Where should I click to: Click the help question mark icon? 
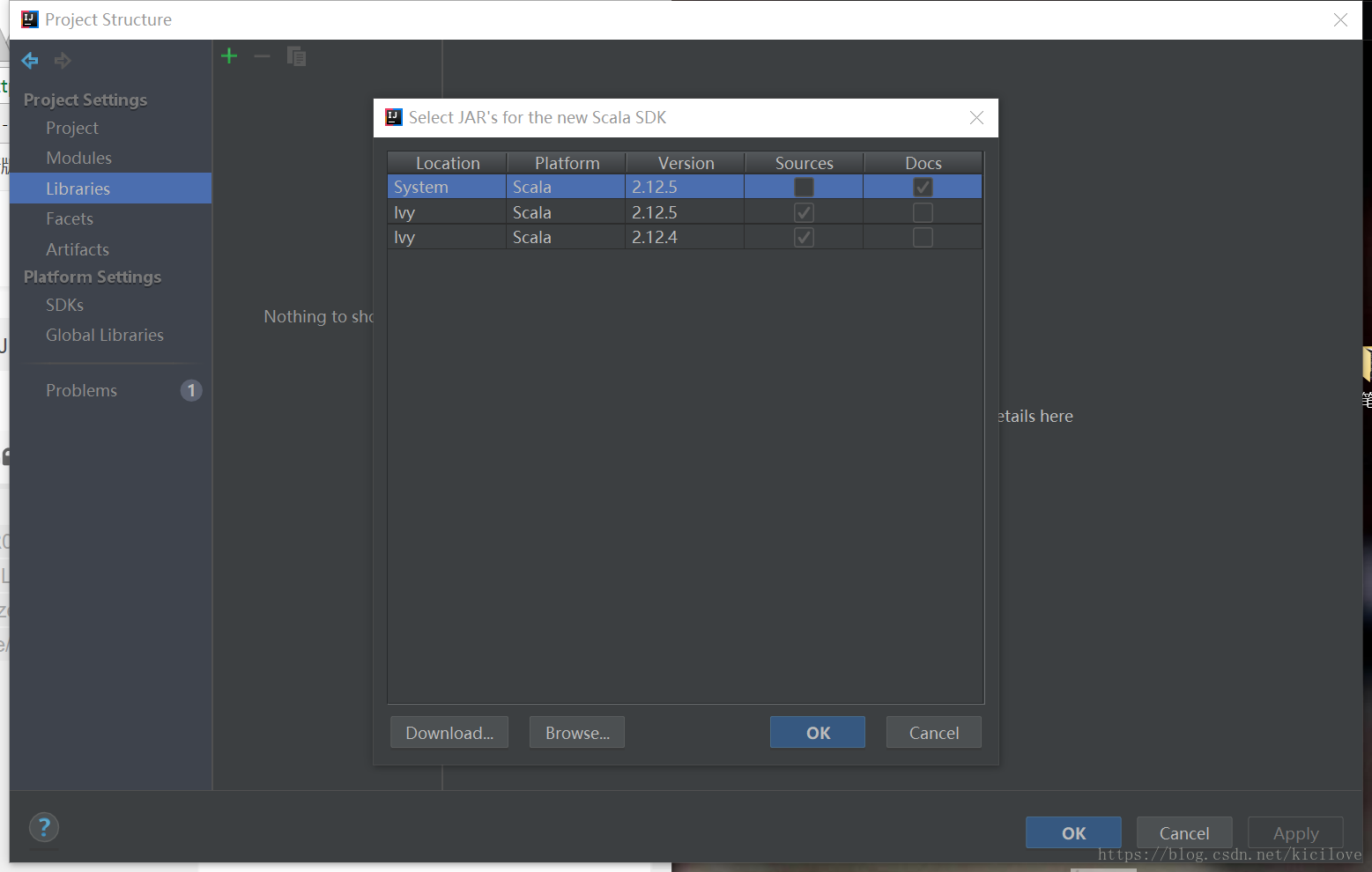44,827
